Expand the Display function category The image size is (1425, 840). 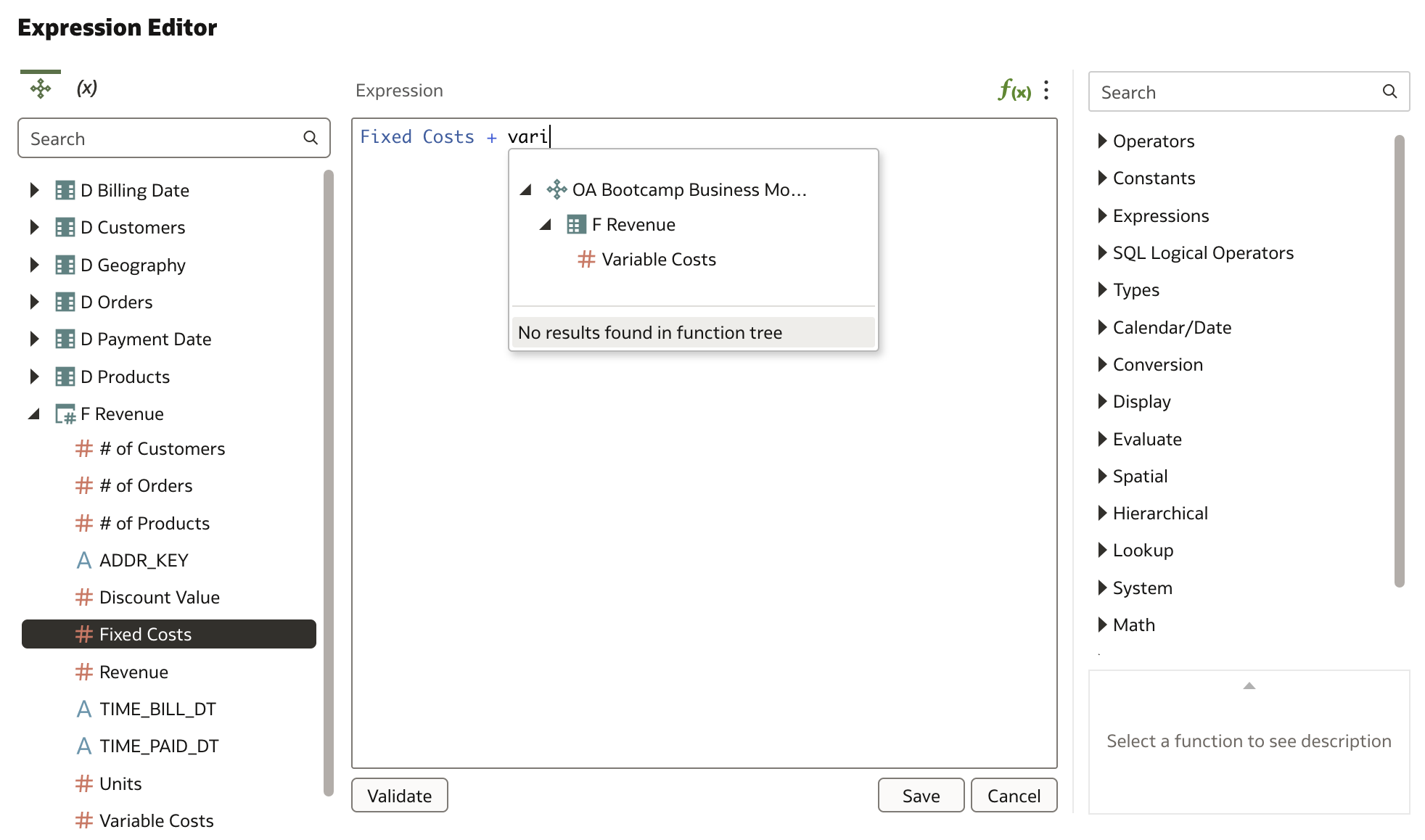pyautogui.click(x=1102, y=401)
